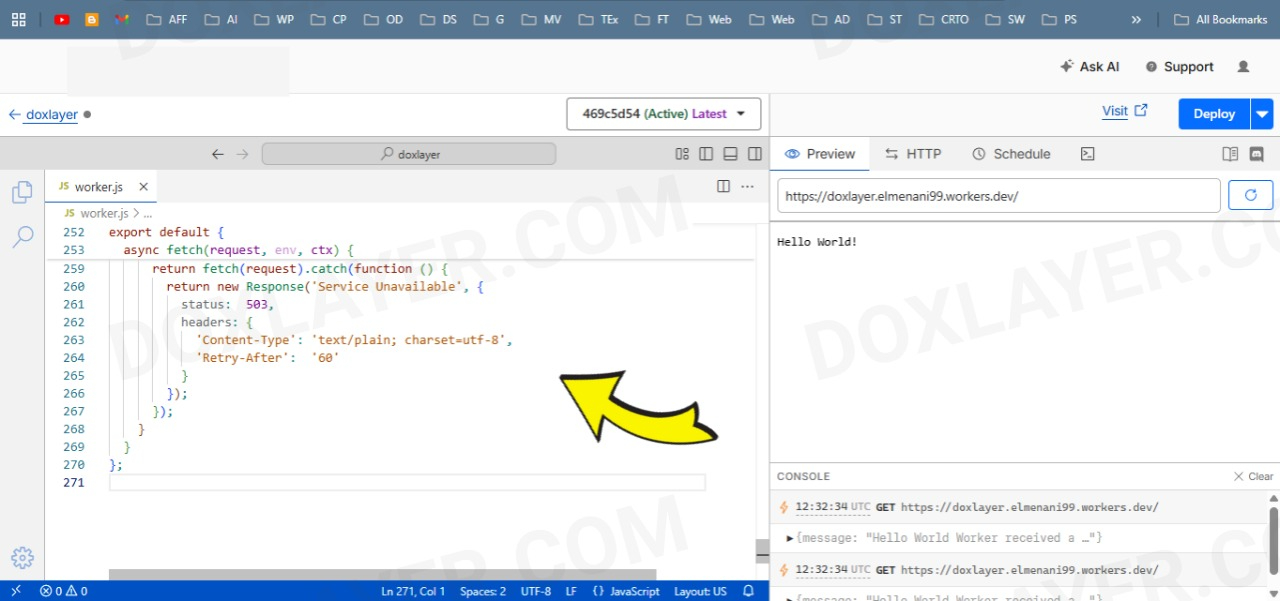Open the version 469c5d54 Active Latest dropdown
1280x601 pixels.
coord(663,114)
